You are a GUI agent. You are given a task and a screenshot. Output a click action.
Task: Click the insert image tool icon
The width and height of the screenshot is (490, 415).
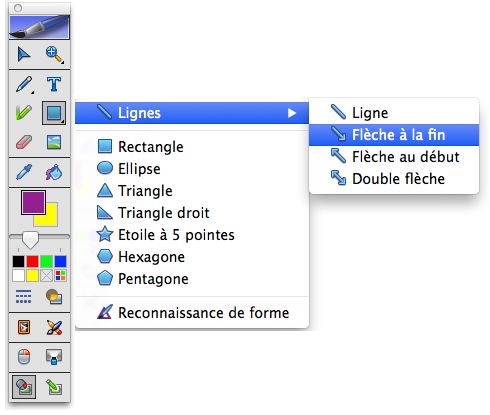pos(54,142)
